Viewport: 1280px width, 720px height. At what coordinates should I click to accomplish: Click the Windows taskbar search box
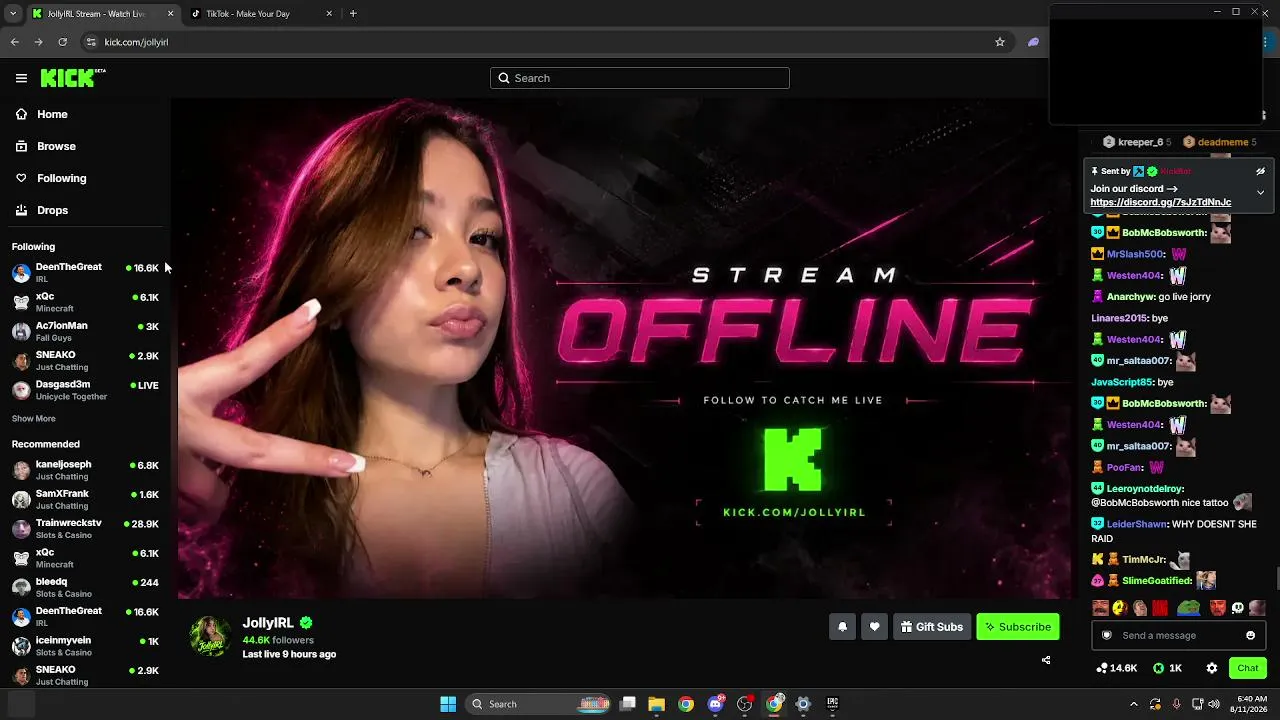coord(540,704)
